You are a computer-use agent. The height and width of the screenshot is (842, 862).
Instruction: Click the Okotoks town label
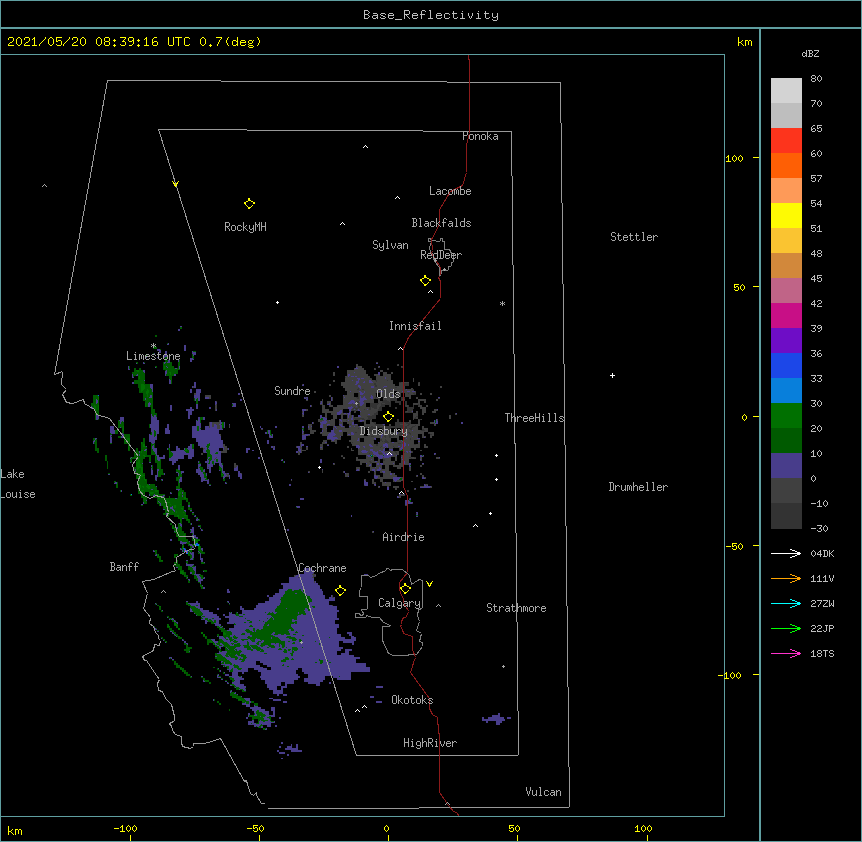click(412, 700)
